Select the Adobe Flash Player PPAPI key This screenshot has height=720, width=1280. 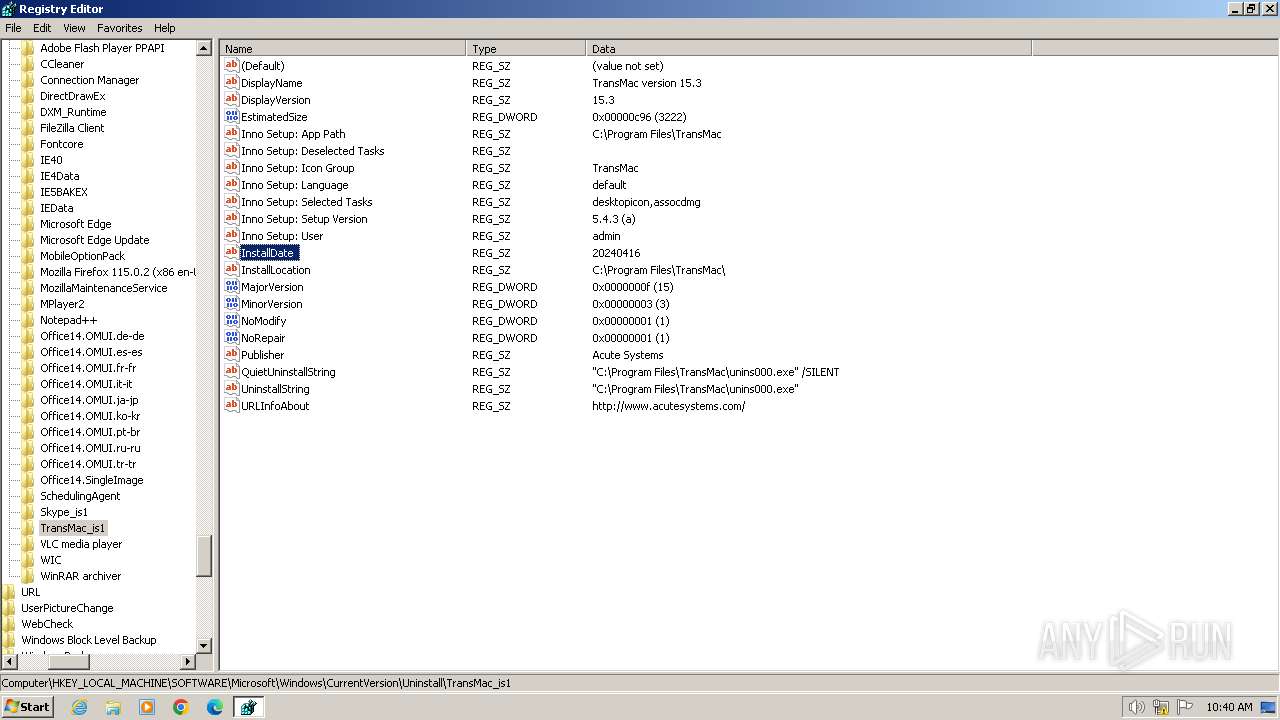click(x=102, y=48)
